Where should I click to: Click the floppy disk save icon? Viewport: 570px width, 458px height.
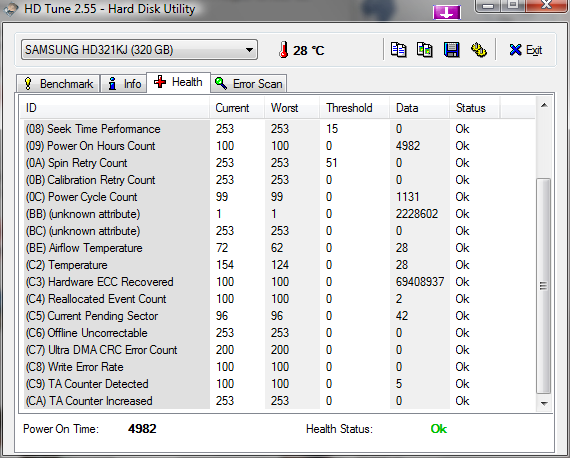451,50
